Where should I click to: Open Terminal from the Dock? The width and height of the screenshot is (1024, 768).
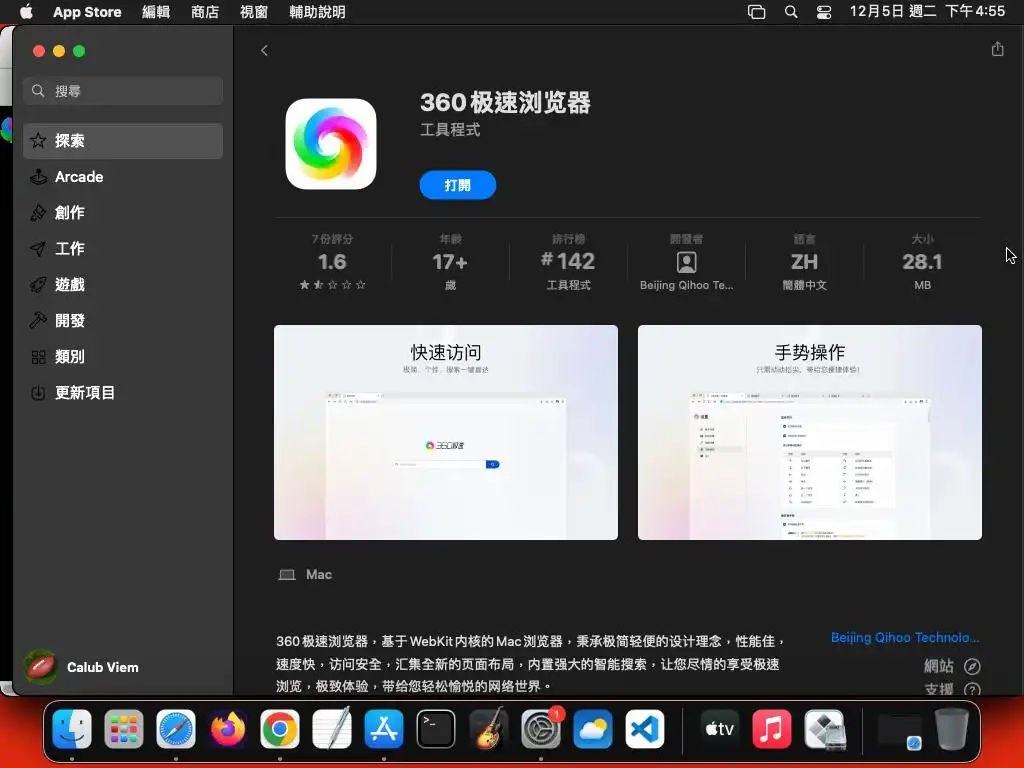point(436,728)
